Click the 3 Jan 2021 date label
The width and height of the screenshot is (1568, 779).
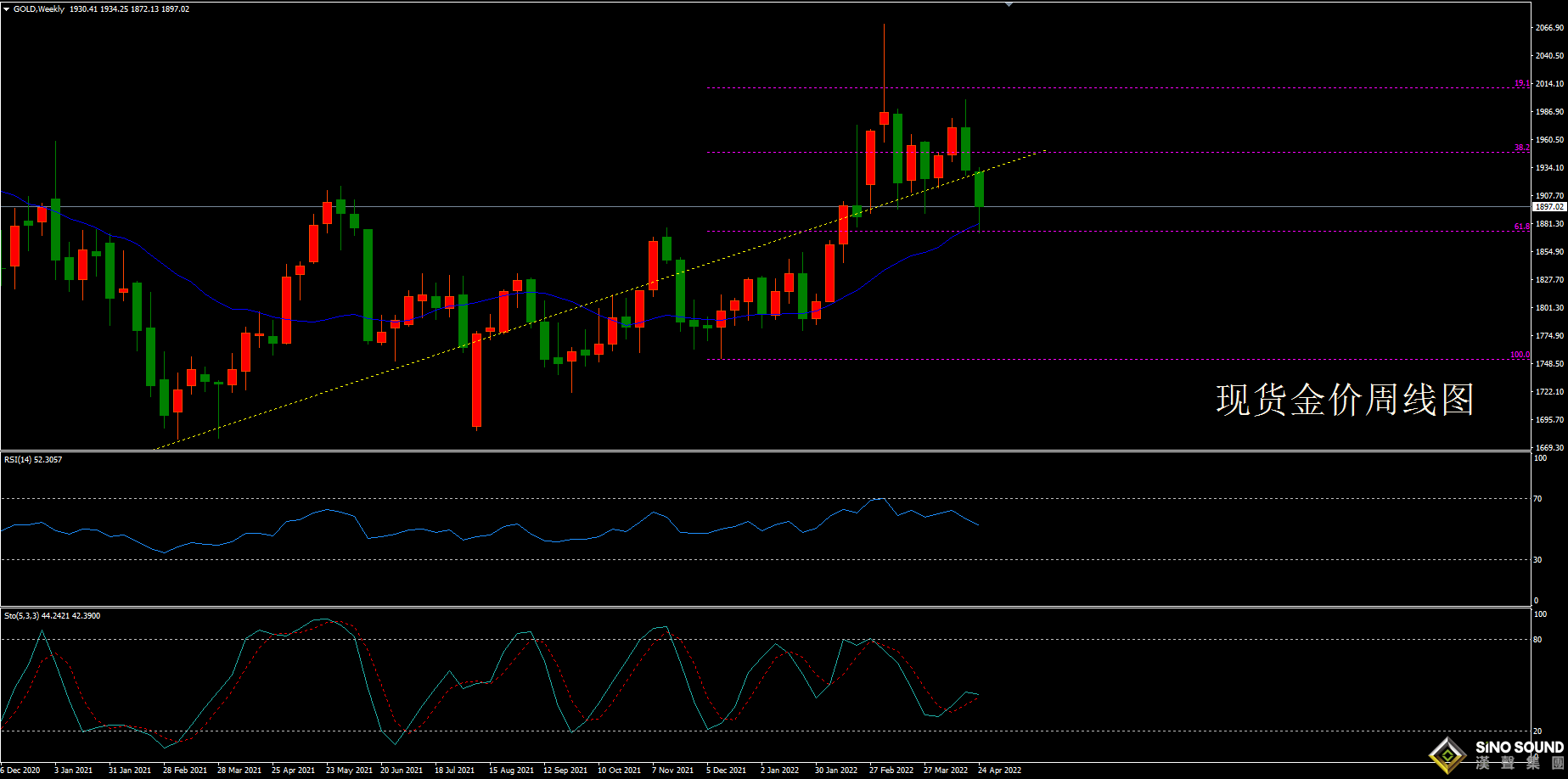(73, 771)
